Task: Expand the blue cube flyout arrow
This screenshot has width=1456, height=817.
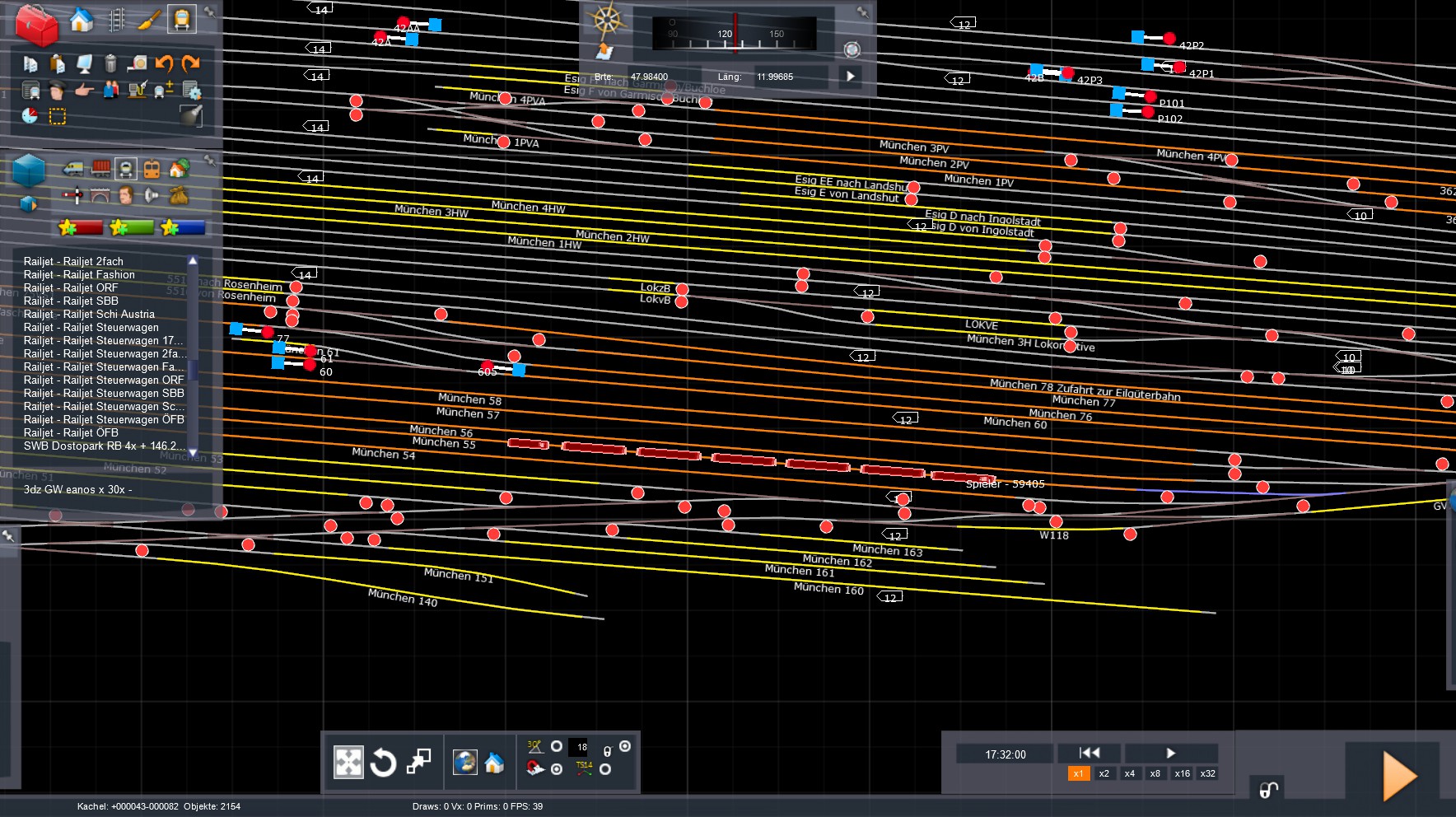Action: (28, 203)
